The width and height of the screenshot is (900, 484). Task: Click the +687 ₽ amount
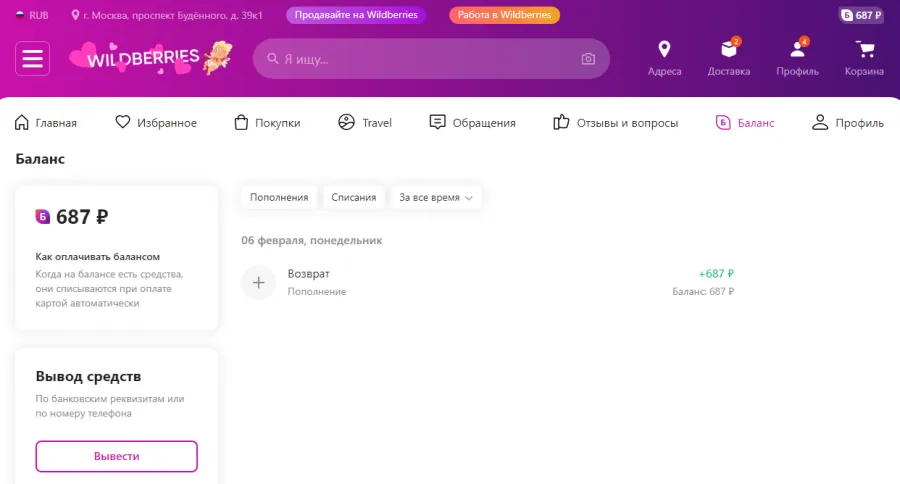tap(716, 274)
